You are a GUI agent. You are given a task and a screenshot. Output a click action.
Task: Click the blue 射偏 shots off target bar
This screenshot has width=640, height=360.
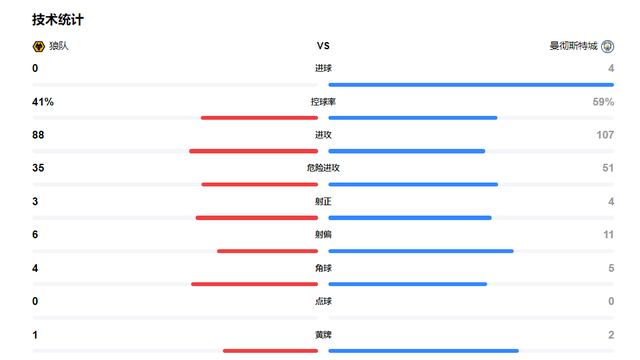421,251
